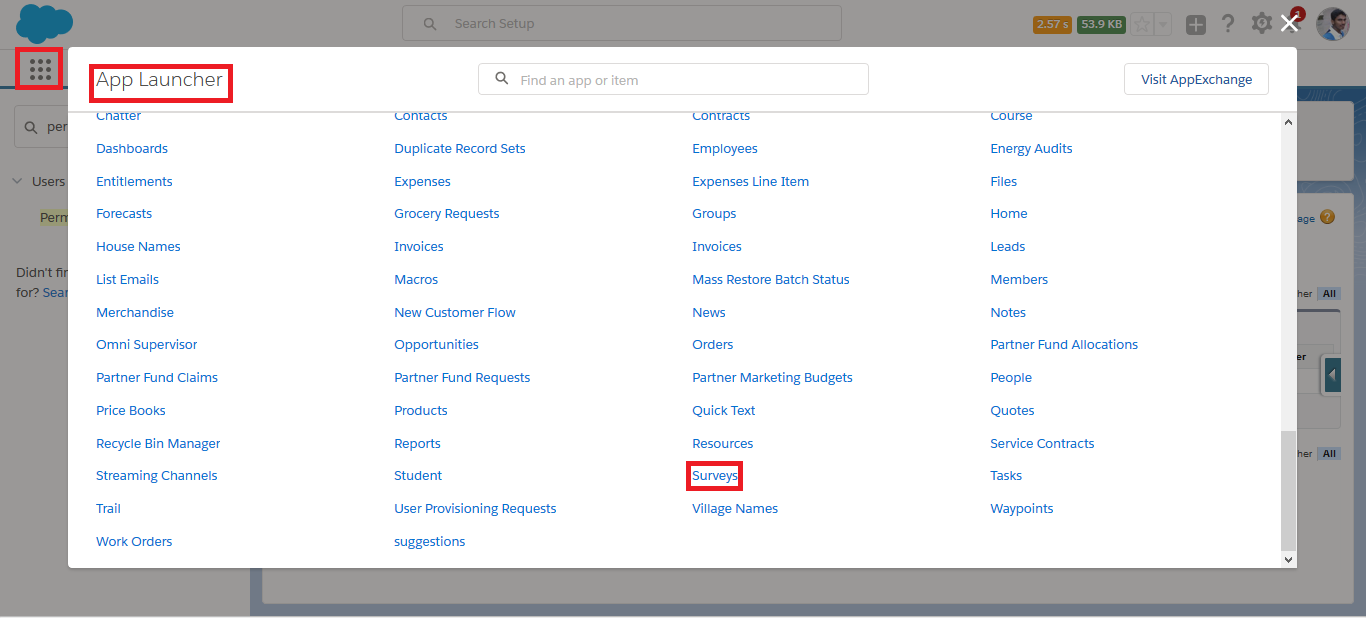The image size is (1366, 618).
Task: Open Expenses Line Item
Action: tap(751, 181)
